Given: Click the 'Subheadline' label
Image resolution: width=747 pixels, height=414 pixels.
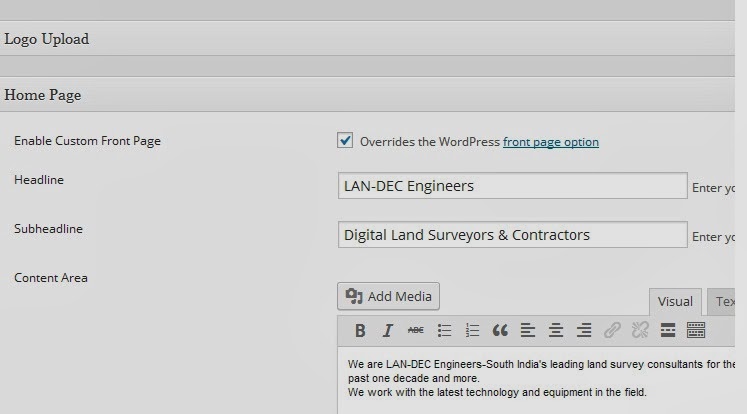Looking at the screenshot, I should 48,229.
